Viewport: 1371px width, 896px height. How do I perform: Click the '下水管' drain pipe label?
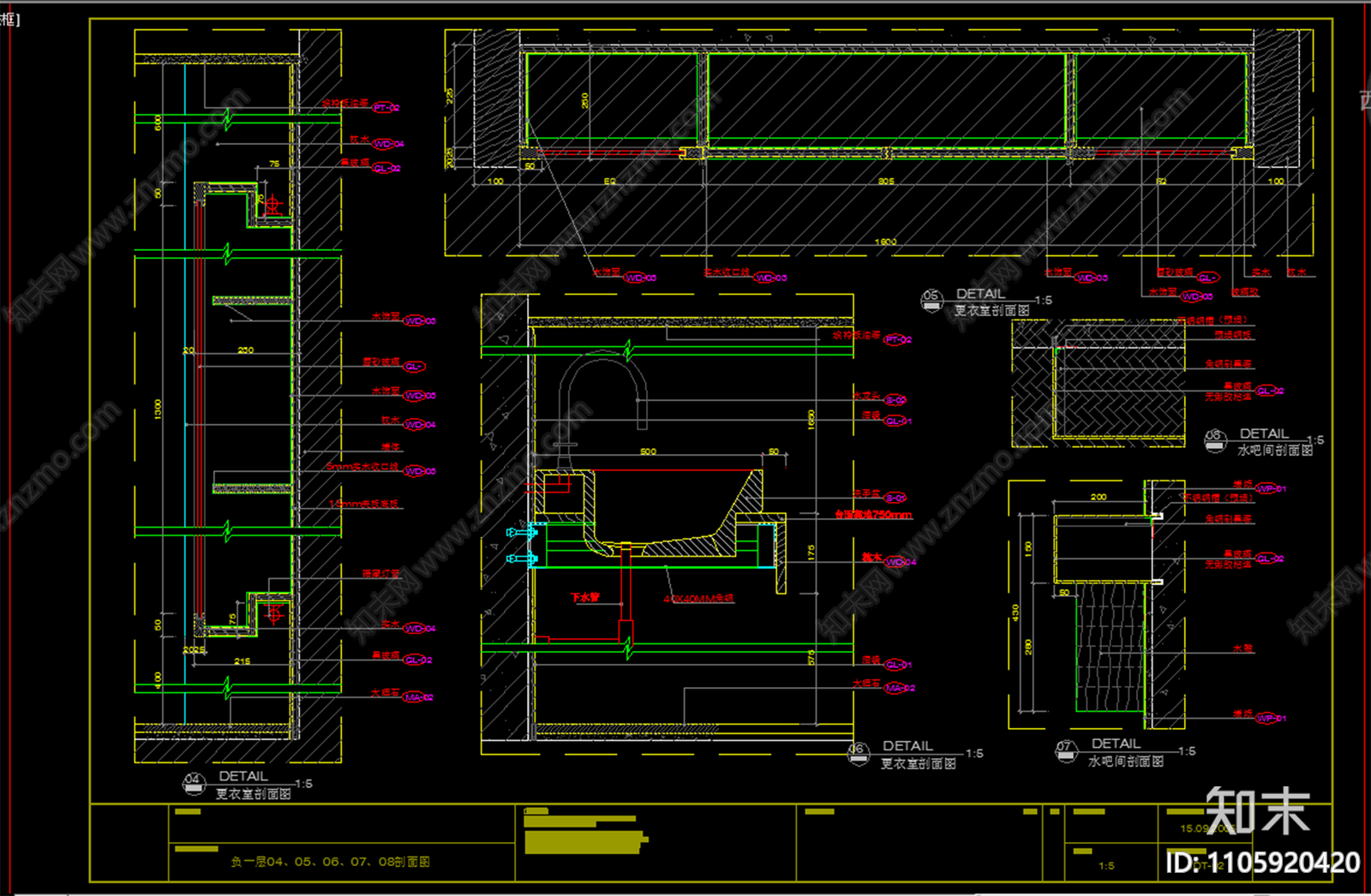pos(585,597)
